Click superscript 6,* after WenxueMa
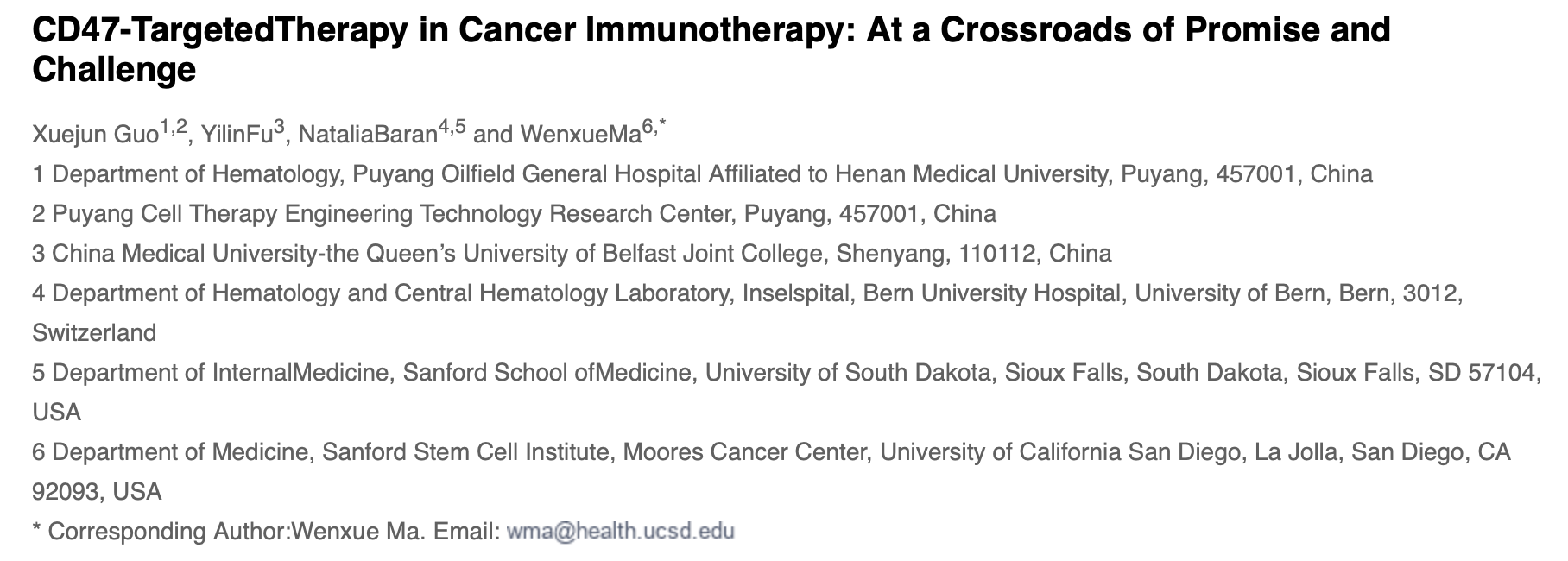Screen dimensions: 1568x561 [654, 128]
